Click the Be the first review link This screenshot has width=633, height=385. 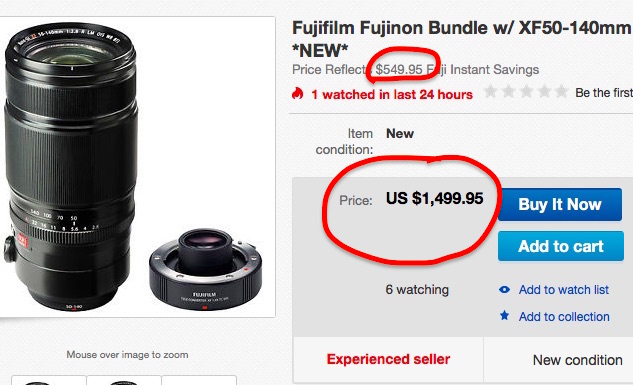[604, 92]
